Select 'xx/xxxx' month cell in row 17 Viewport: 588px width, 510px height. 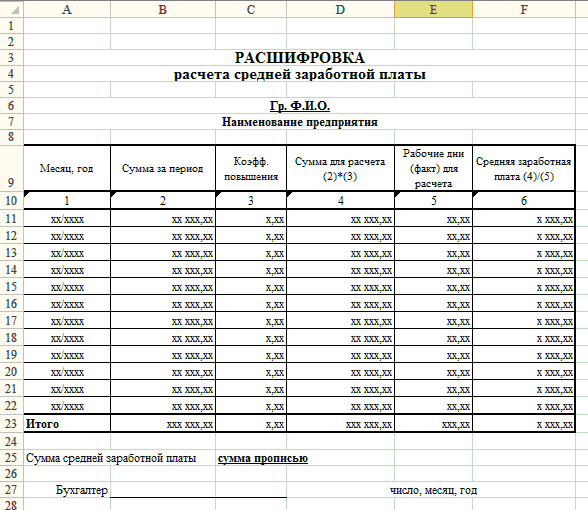(67, 321)
